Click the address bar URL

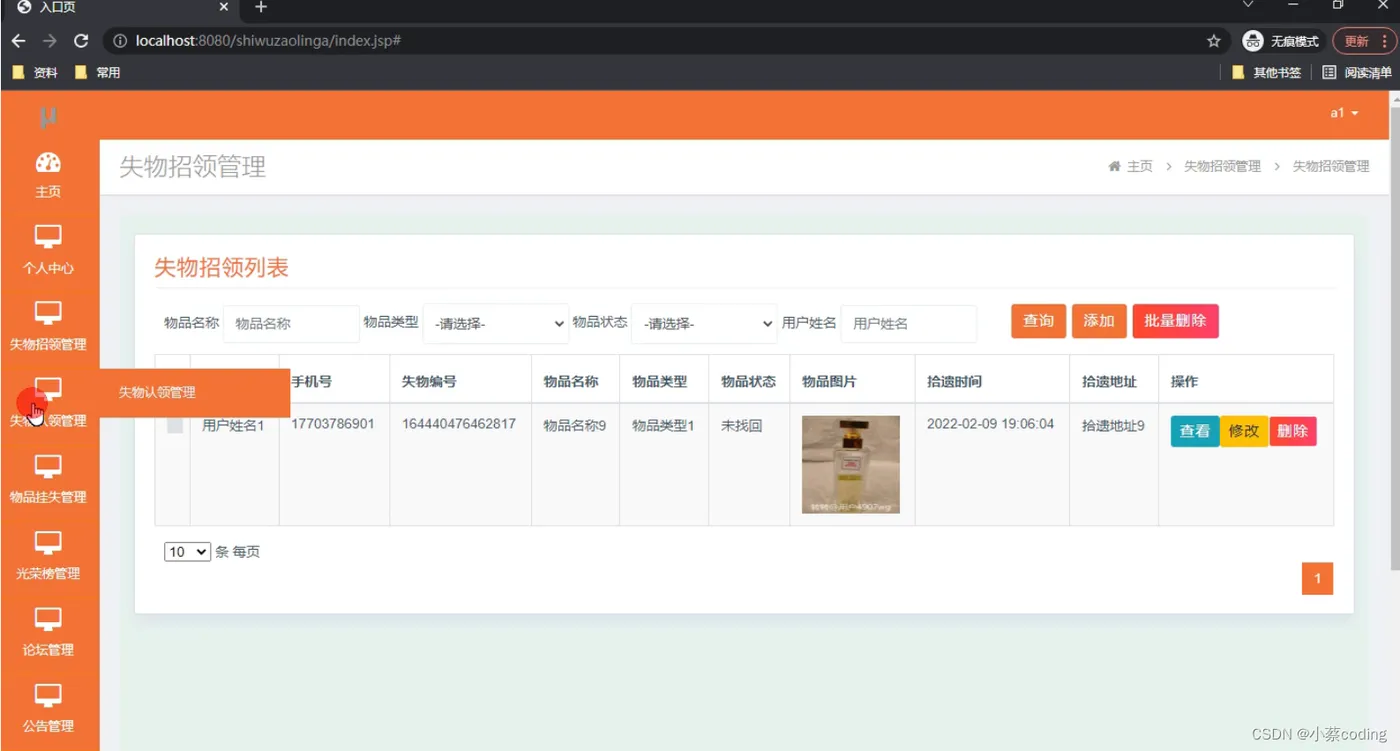pos(268,41)
